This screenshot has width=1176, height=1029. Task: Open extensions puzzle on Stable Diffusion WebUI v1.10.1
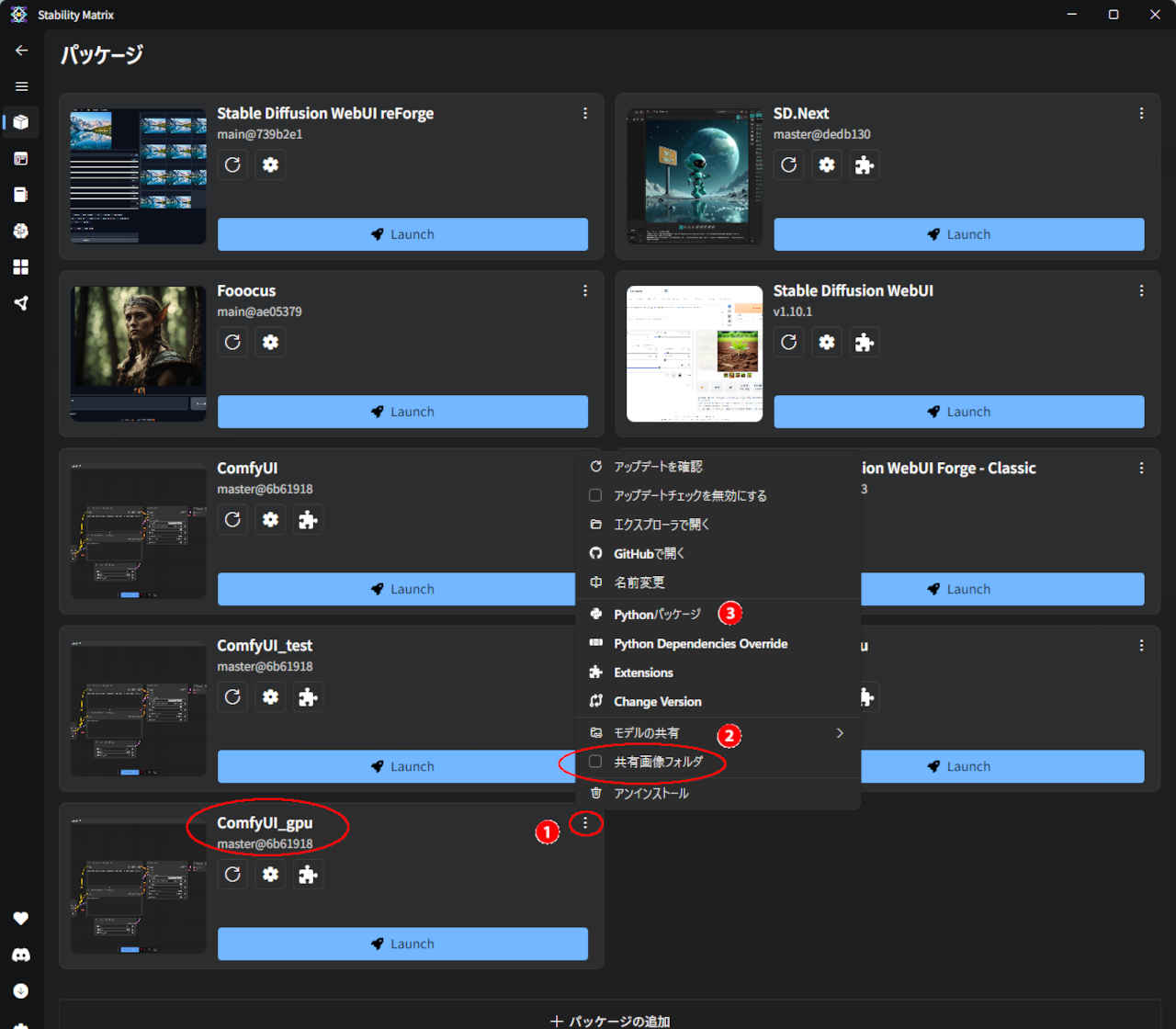coord(865,342)
